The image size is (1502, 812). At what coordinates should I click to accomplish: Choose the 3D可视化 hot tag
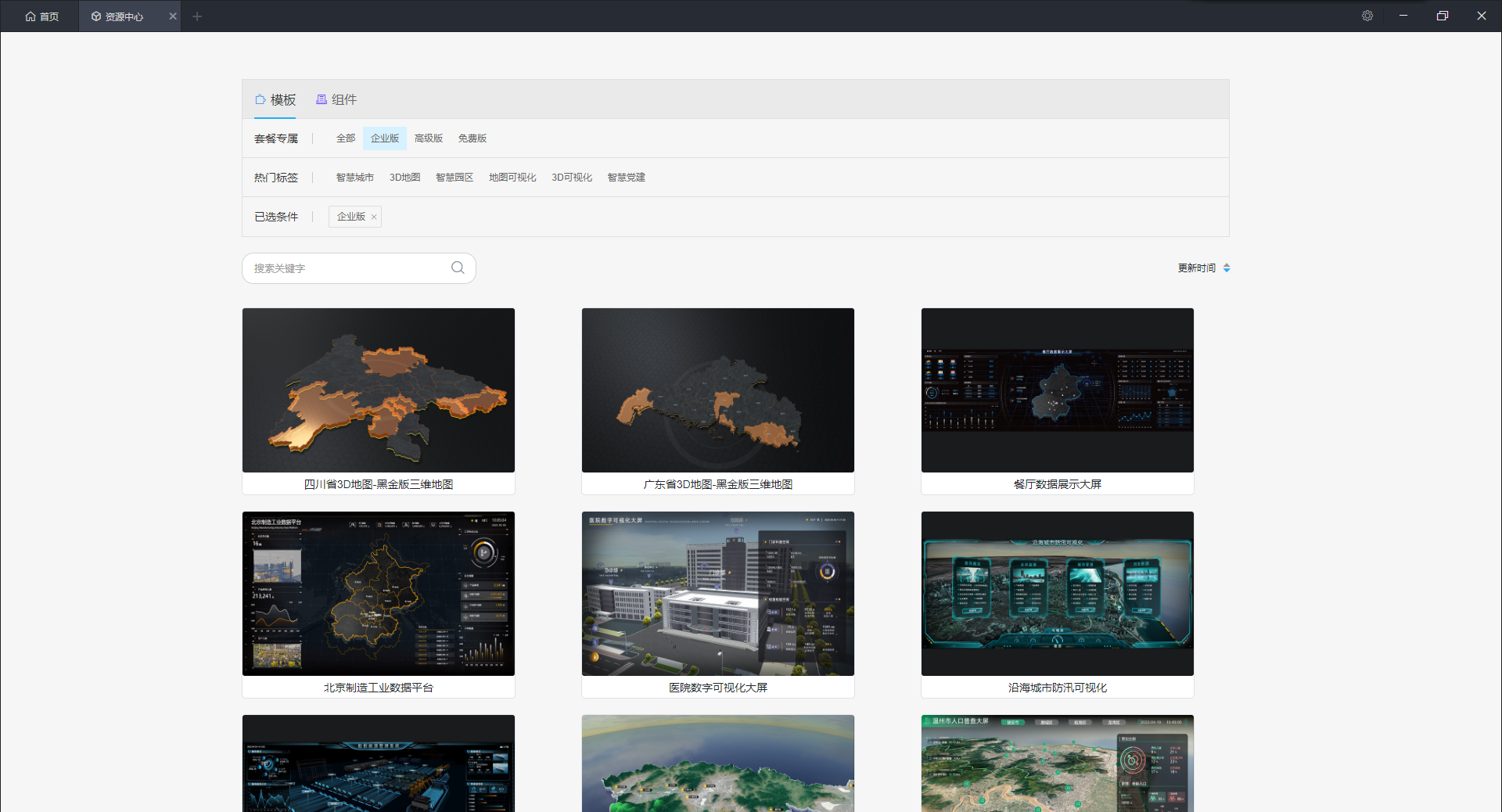click(572, 178)
